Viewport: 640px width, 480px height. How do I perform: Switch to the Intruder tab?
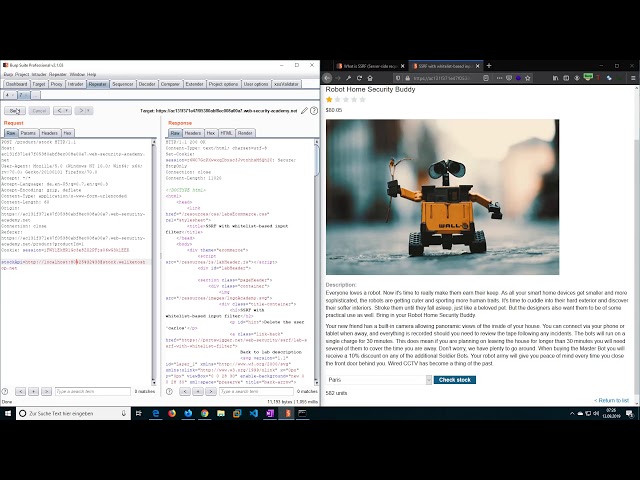pyautogui.click(x=76, y=84)
